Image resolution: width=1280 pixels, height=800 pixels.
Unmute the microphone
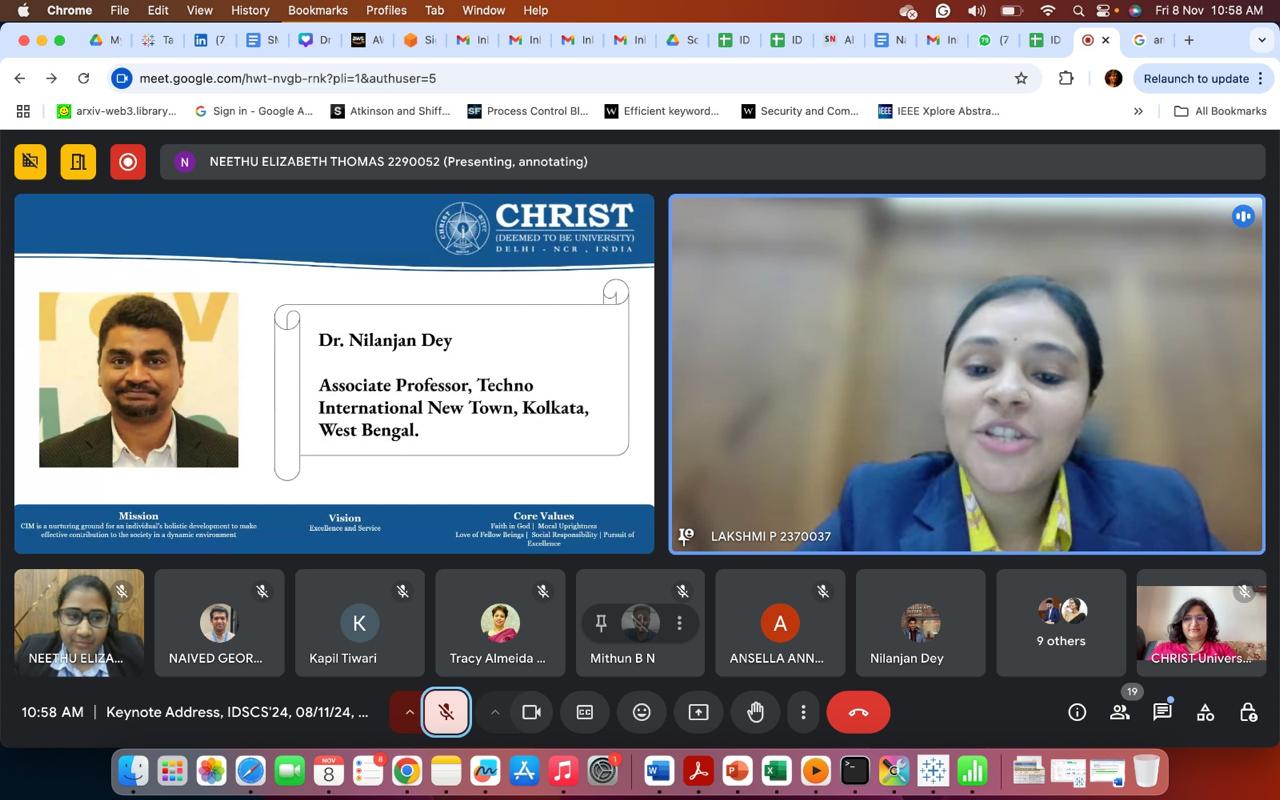[446, 712]
